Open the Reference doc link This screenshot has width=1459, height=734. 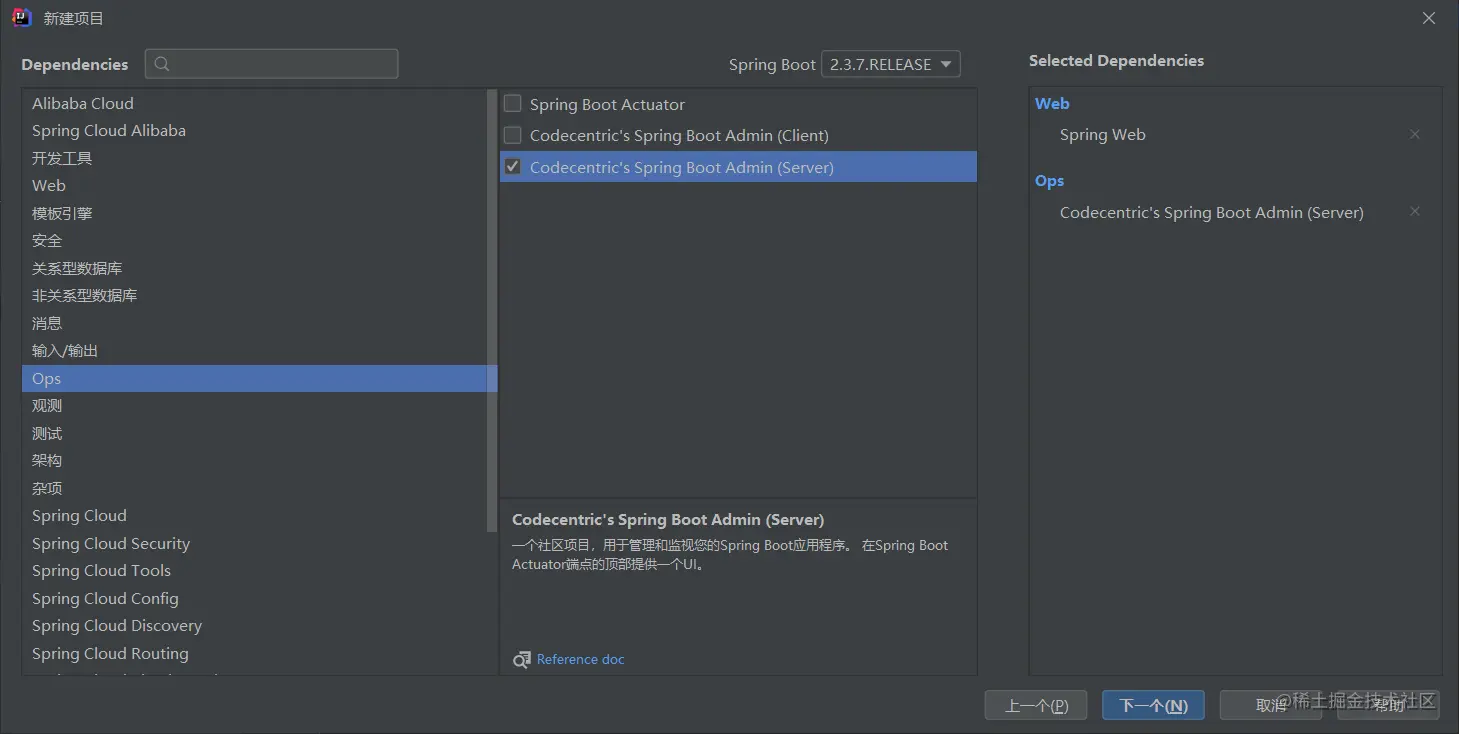(x=580, y=659)
